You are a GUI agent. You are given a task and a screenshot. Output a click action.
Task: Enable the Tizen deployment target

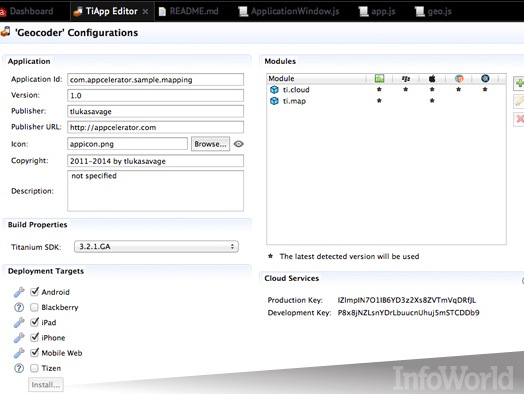[x=34, y=368]
